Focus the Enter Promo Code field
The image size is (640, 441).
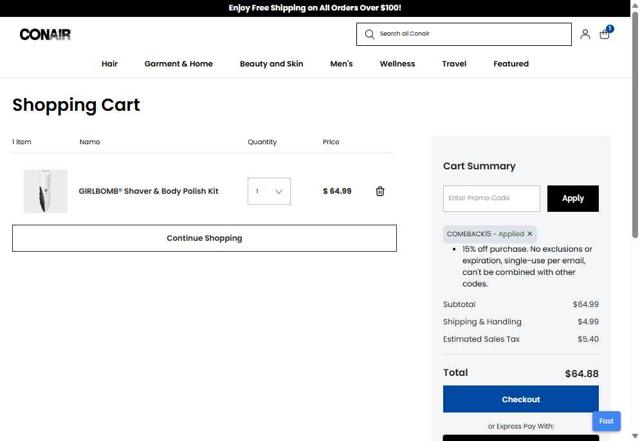pyautogui.click(x=491, y=198)
